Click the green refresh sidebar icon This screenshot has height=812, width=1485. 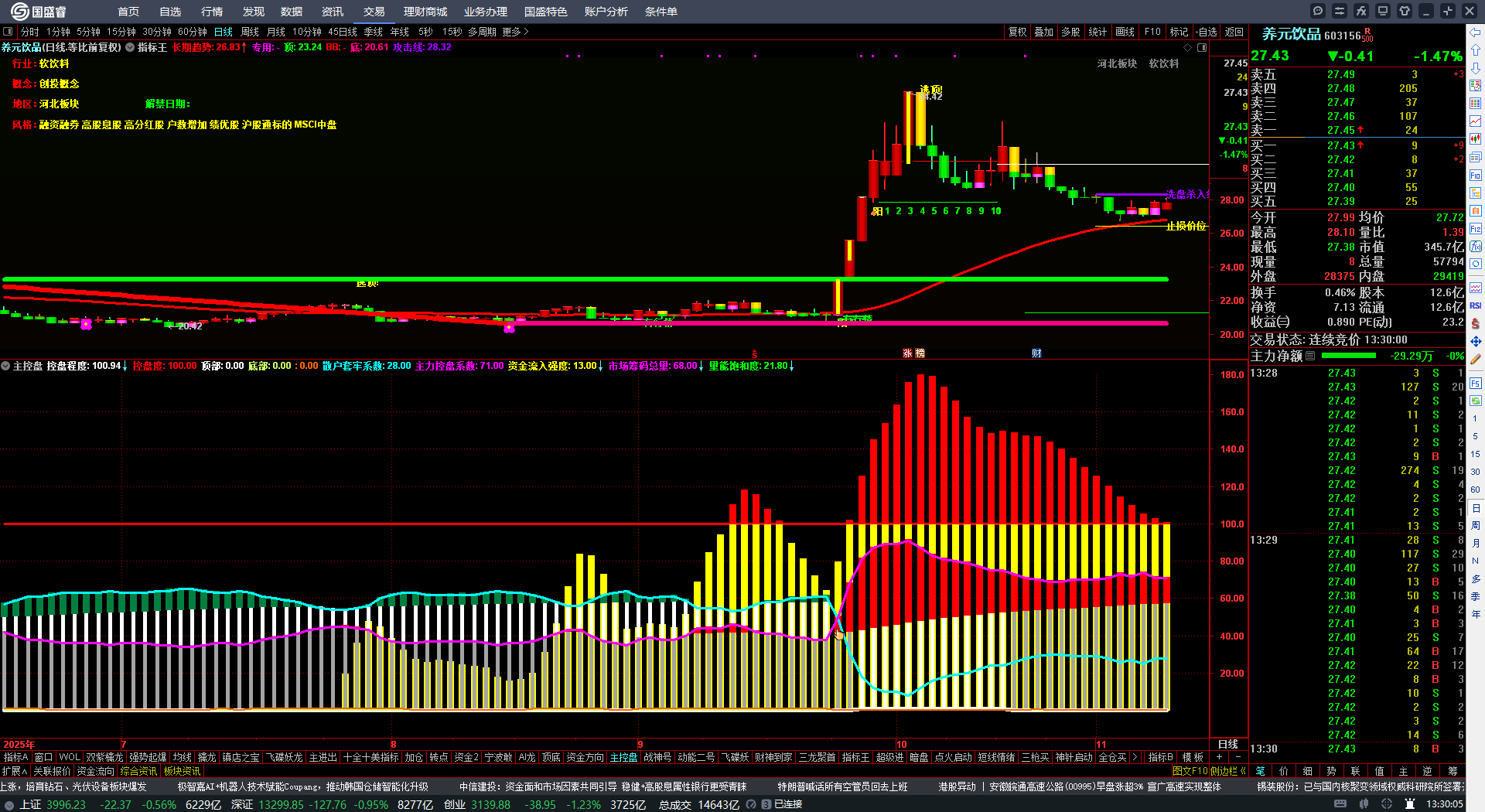pyautogui.click(x=1476, y=401)
